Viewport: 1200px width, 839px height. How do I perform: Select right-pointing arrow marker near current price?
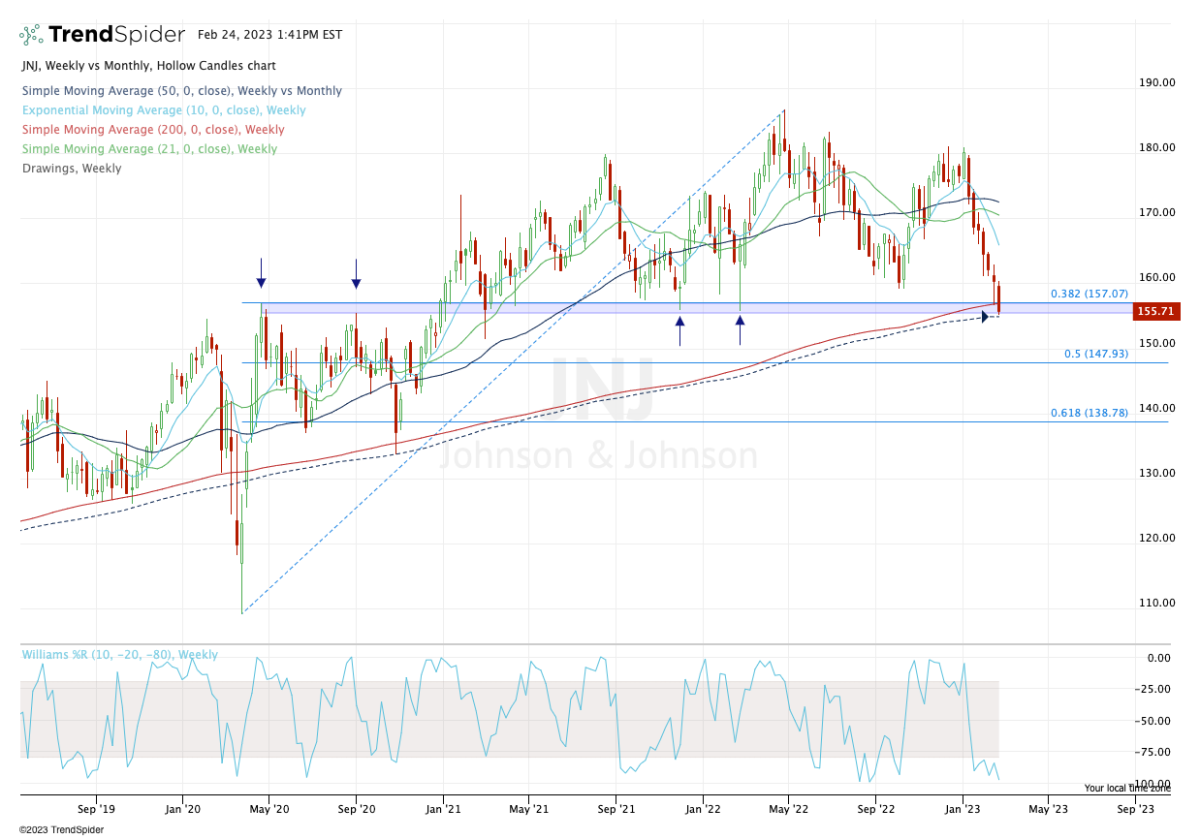tap(985, 317)
